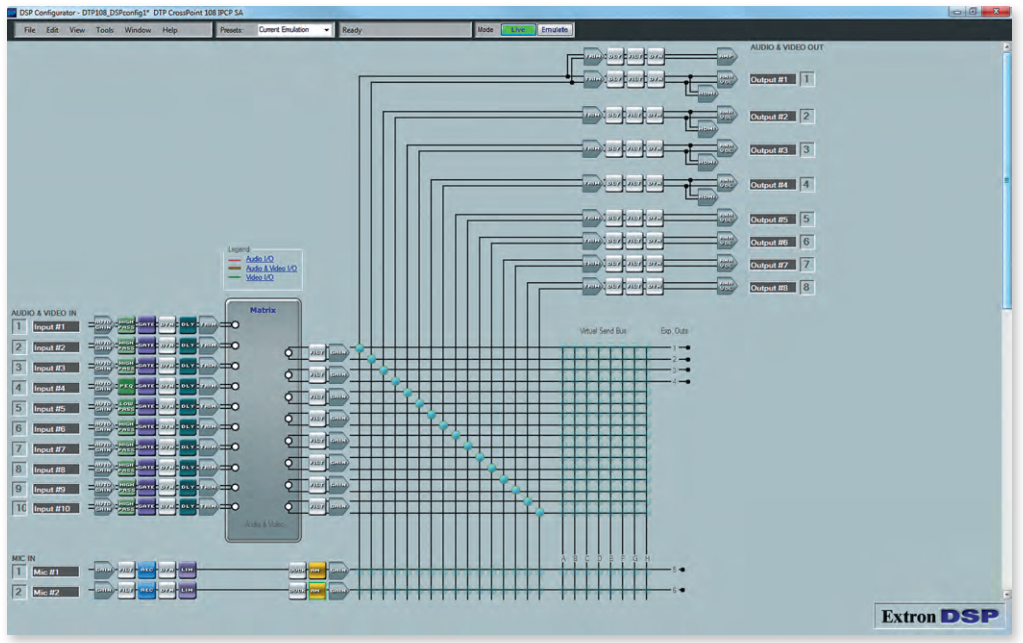Open the Matrix block
The image size is (1023, 643).
(x=263, y=420)
